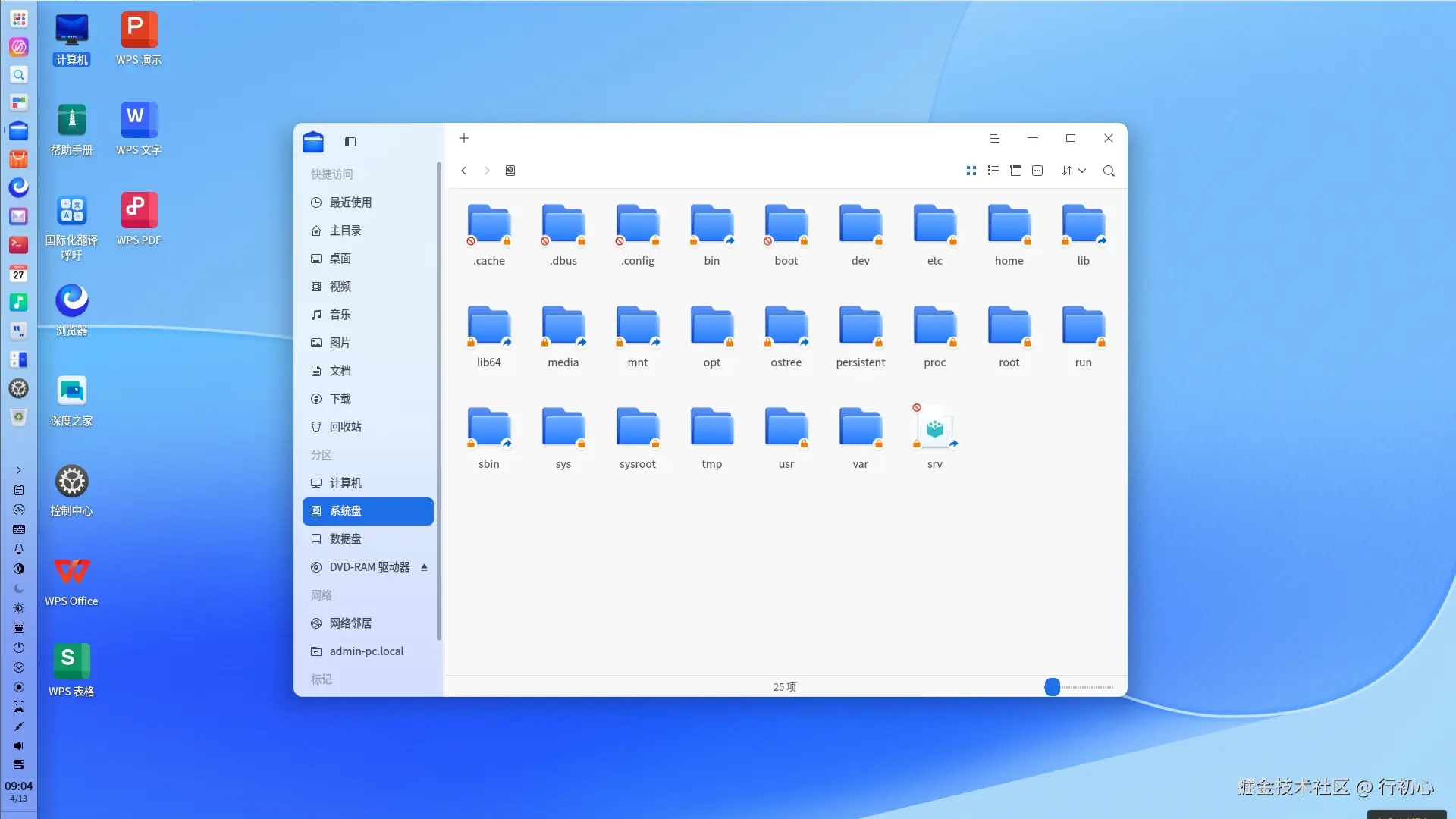The width and height of the screenshot is (1456, 819).
Task: Click the system disk address bar icon
Action: (510, 171)
